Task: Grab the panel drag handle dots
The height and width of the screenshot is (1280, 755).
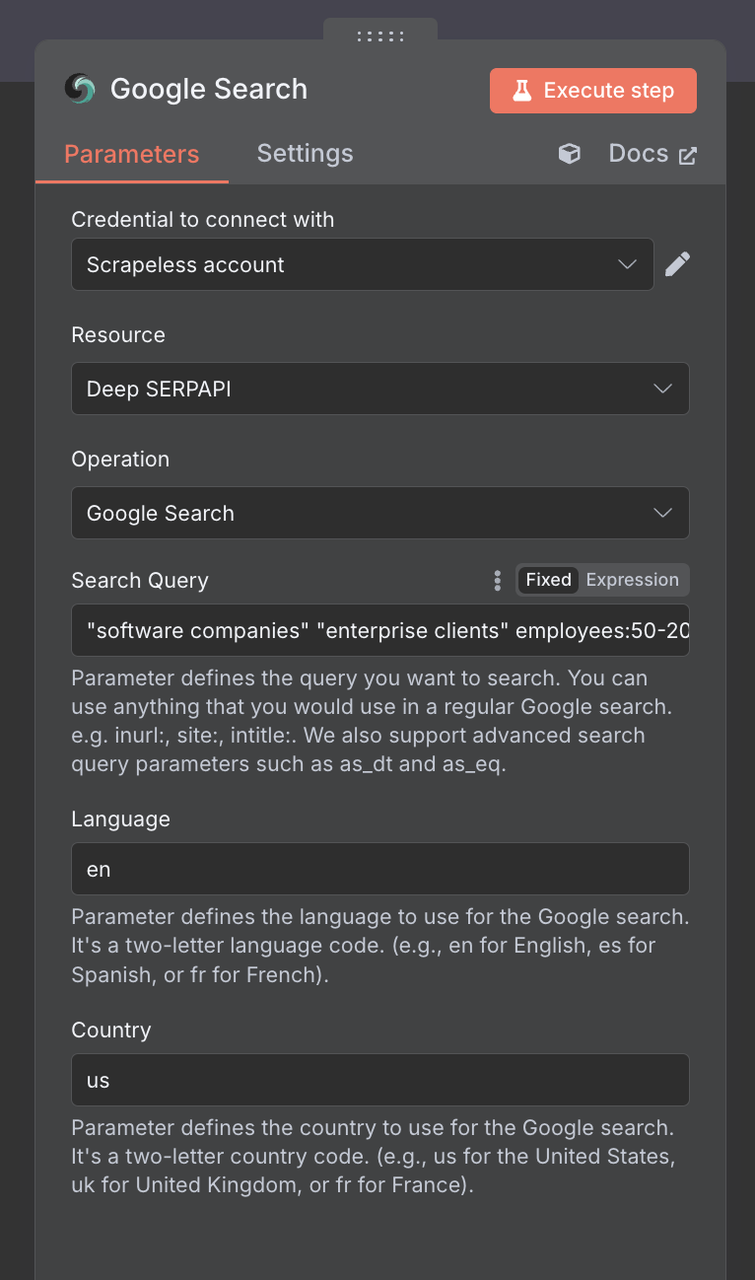Action: pyautogui.click(x=380, y=36)
